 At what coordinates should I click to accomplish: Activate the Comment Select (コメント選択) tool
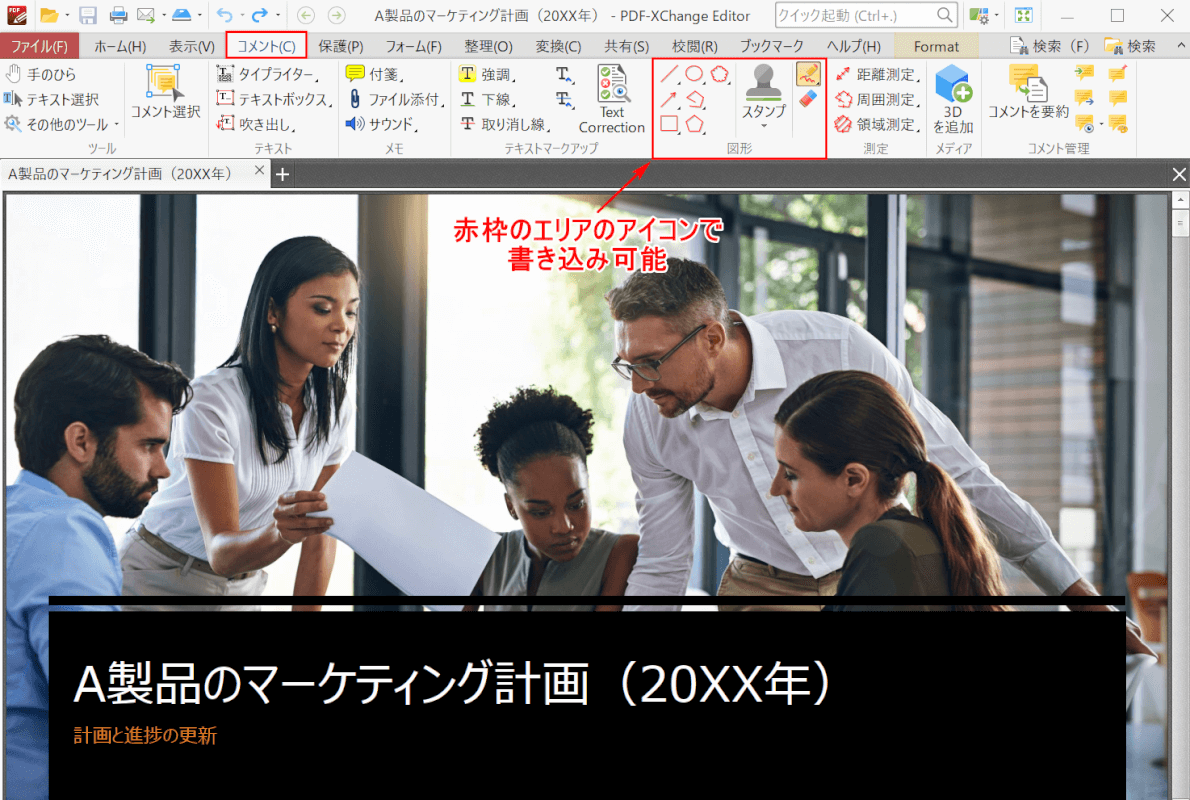pos(165,91)
